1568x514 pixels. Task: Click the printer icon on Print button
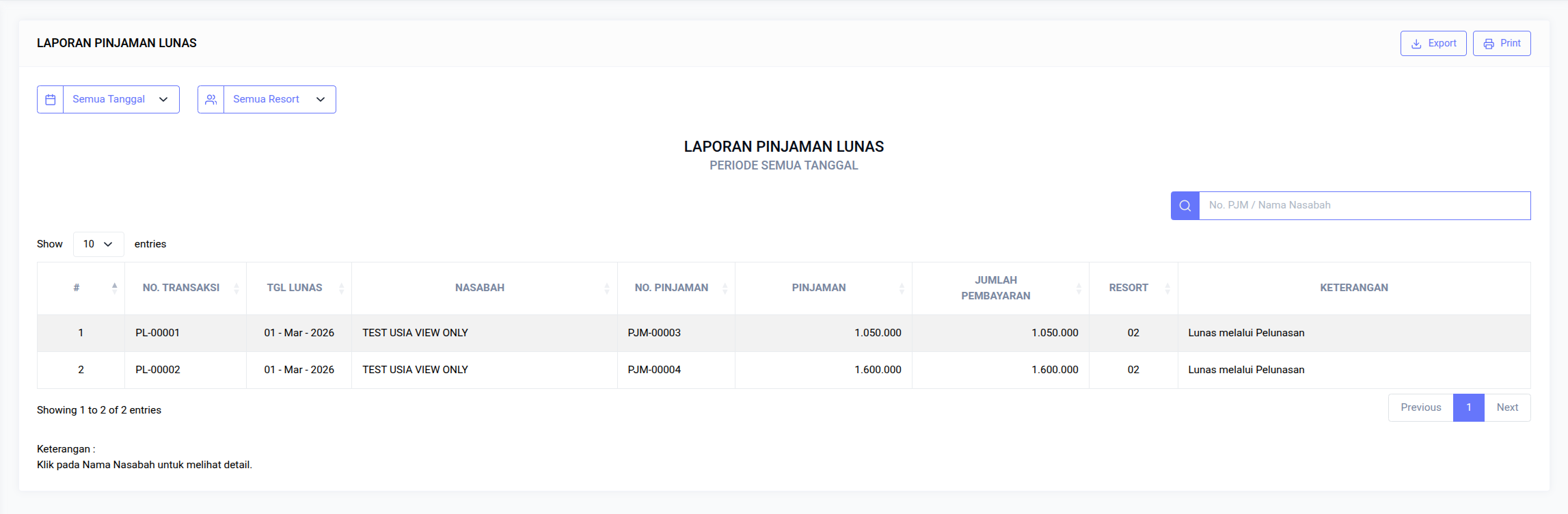tap(1489, 43)
